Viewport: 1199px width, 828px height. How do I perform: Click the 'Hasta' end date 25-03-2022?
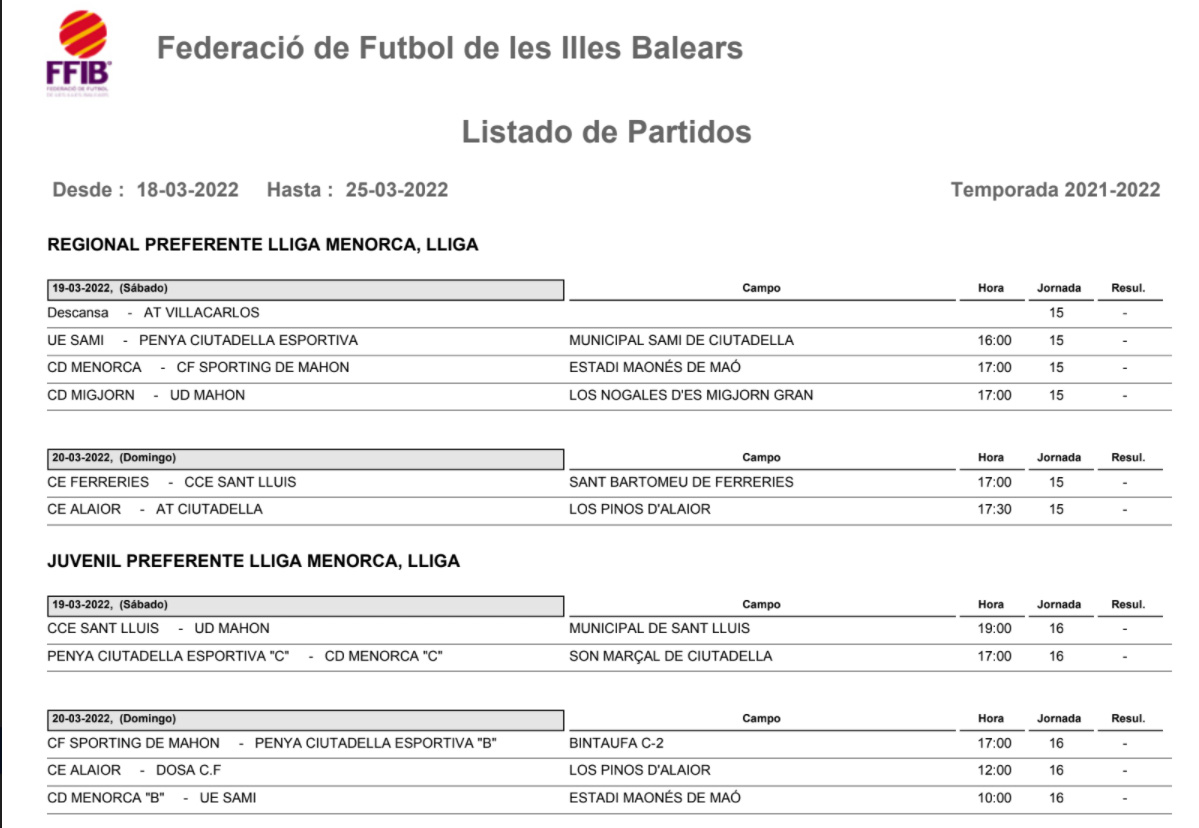396,190
